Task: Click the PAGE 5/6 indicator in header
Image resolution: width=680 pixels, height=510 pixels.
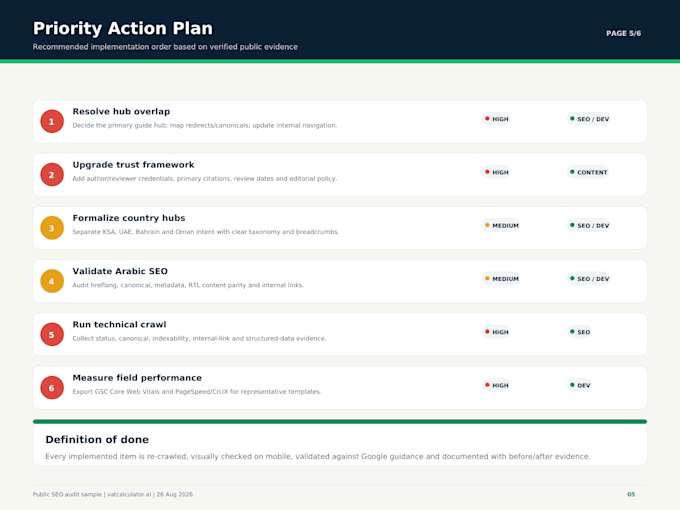Action: (623, 33)
